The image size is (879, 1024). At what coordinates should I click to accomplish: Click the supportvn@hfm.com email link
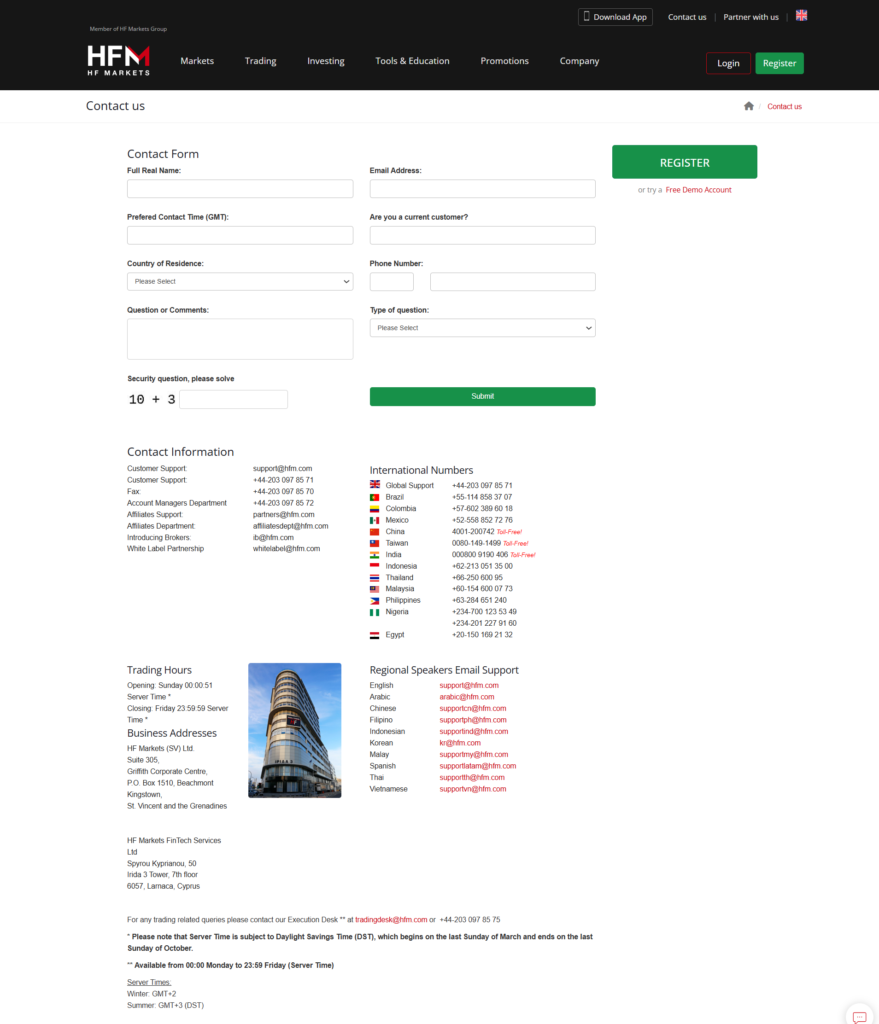[x=473, y=789]
